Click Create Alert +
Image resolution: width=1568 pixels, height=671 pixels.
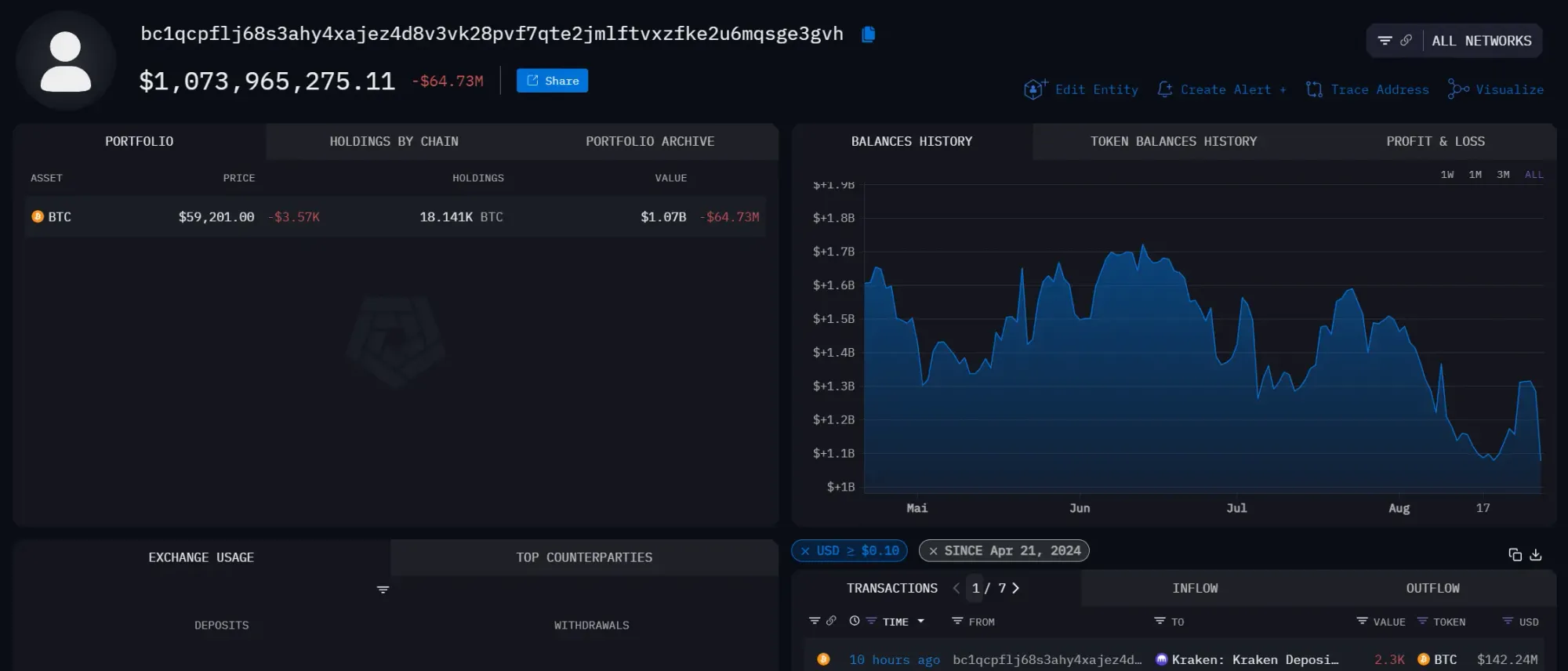point(1233,89)
